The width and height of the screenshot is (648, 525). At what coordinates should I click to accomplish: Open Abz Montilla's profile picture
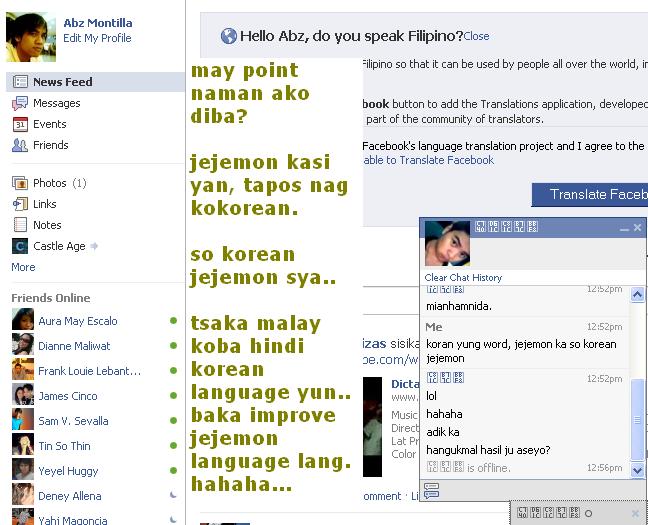pos(31,37)
